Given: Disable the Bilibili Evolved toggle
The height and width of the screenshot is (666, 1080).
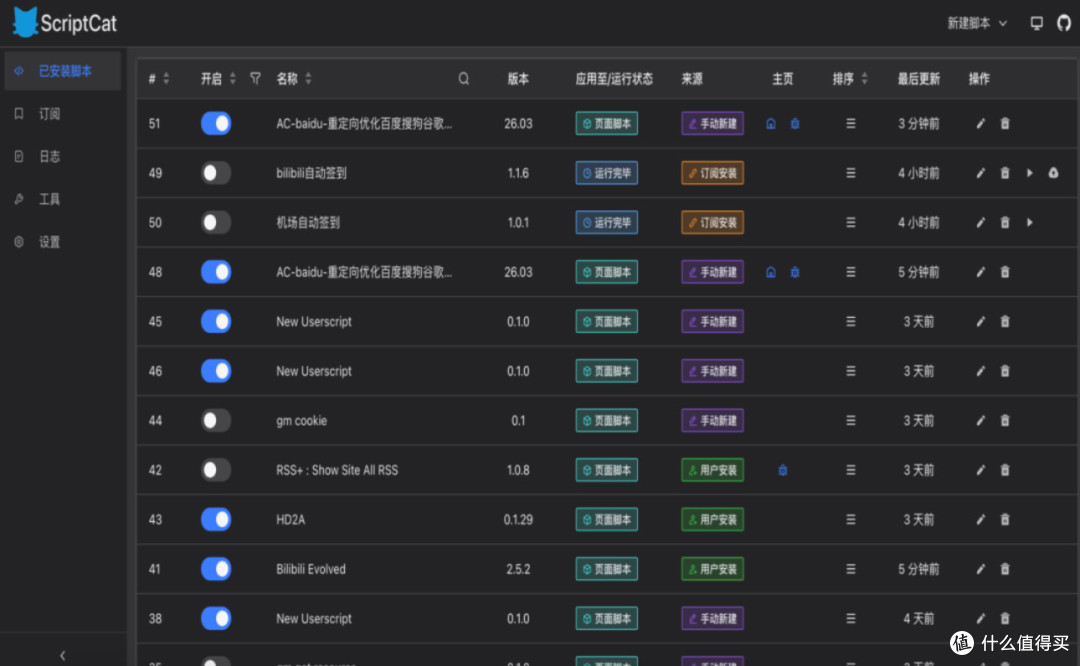Looking at the screenshot, I should (x=216, y=570).
